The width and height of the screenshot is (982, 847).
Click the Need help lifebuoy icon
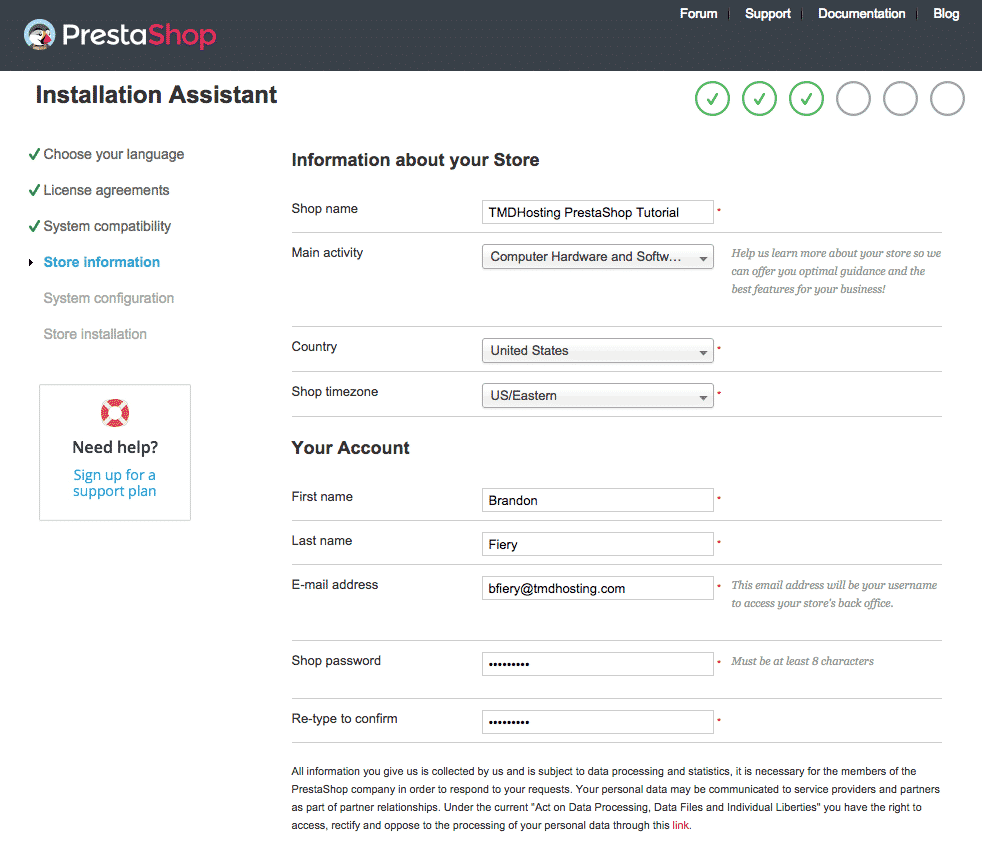pos(114,412)
